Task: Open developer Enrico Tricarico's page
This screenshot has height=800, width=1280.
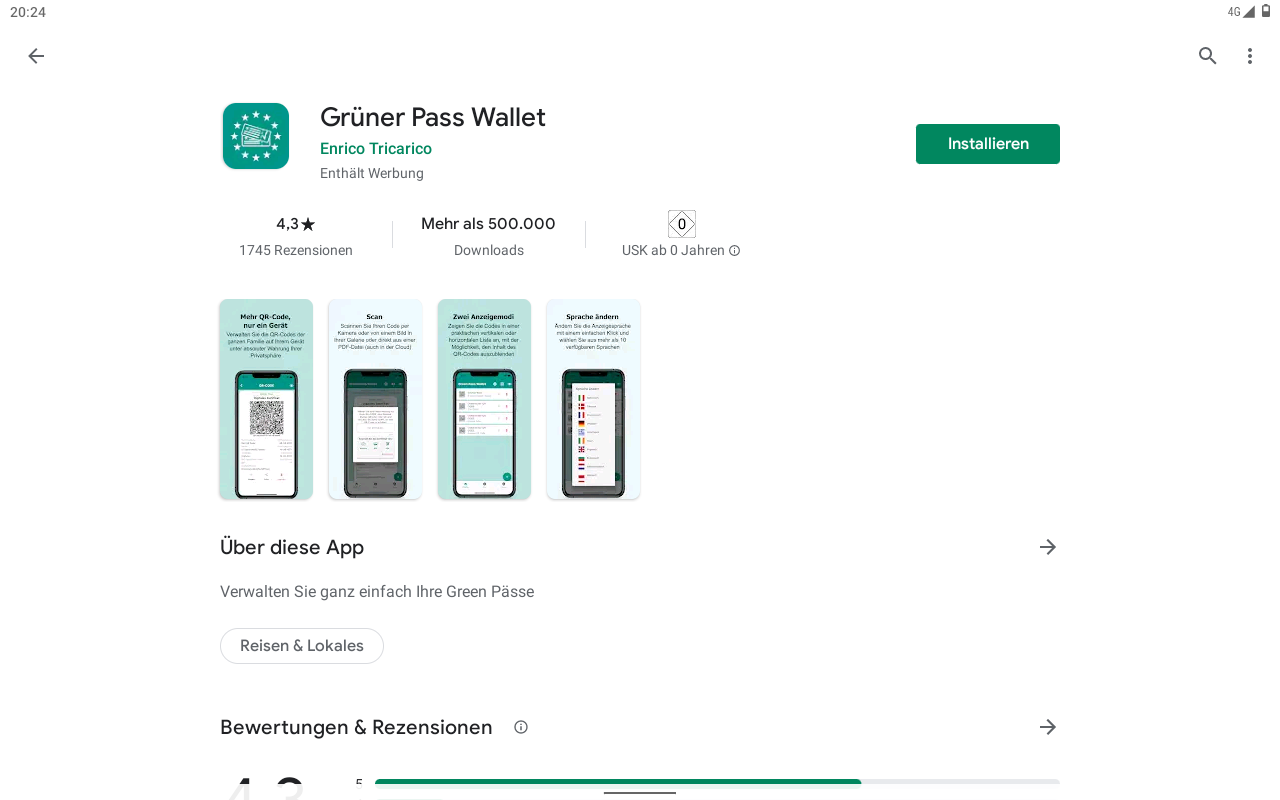Action: pyautogui.click(x=376, y=149)
